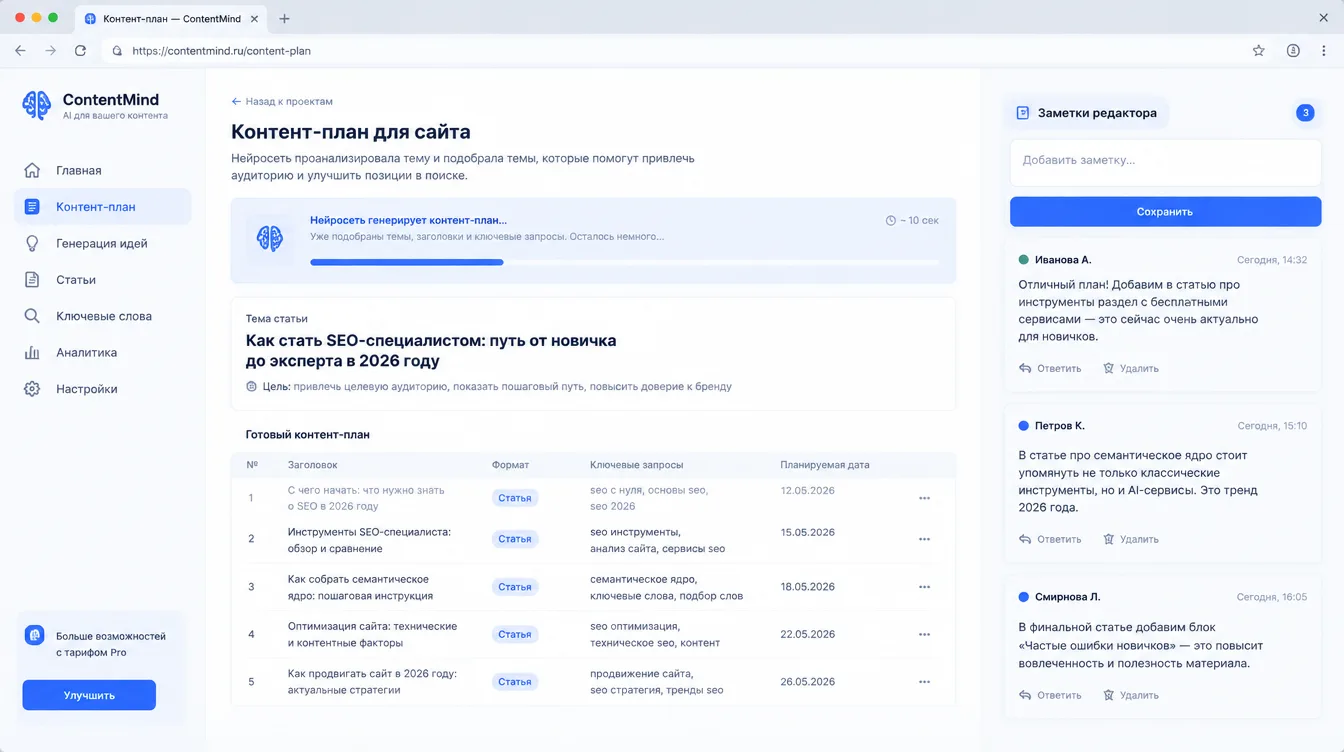This screenshot has height=752, width=1344.
Task: Open the three-dot menu for 22.05.2026 row
Action: pos(924,634)
